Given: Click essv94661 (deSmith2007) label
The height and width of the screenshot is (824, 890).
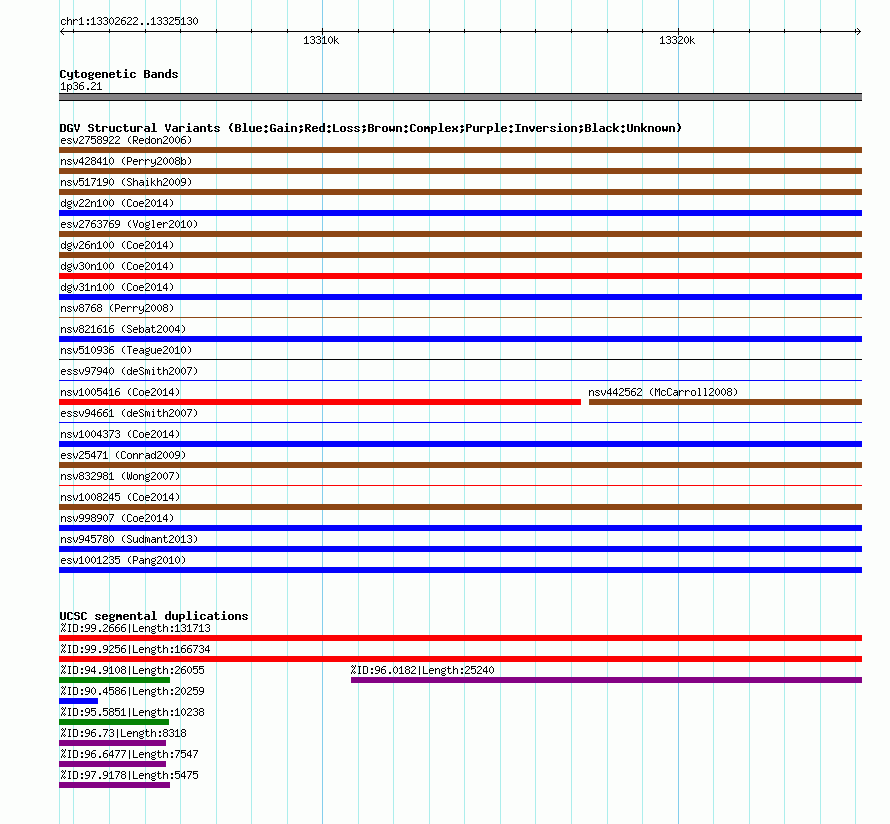Looking at the screenshot, I should point(129,413).
